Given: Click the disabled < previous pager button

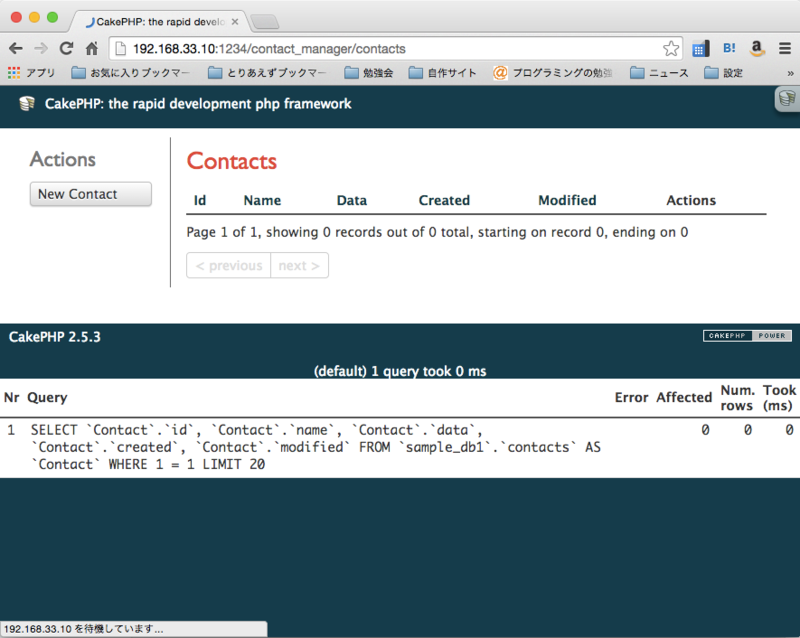Looking at the screenshot, I should pos(229,265).
